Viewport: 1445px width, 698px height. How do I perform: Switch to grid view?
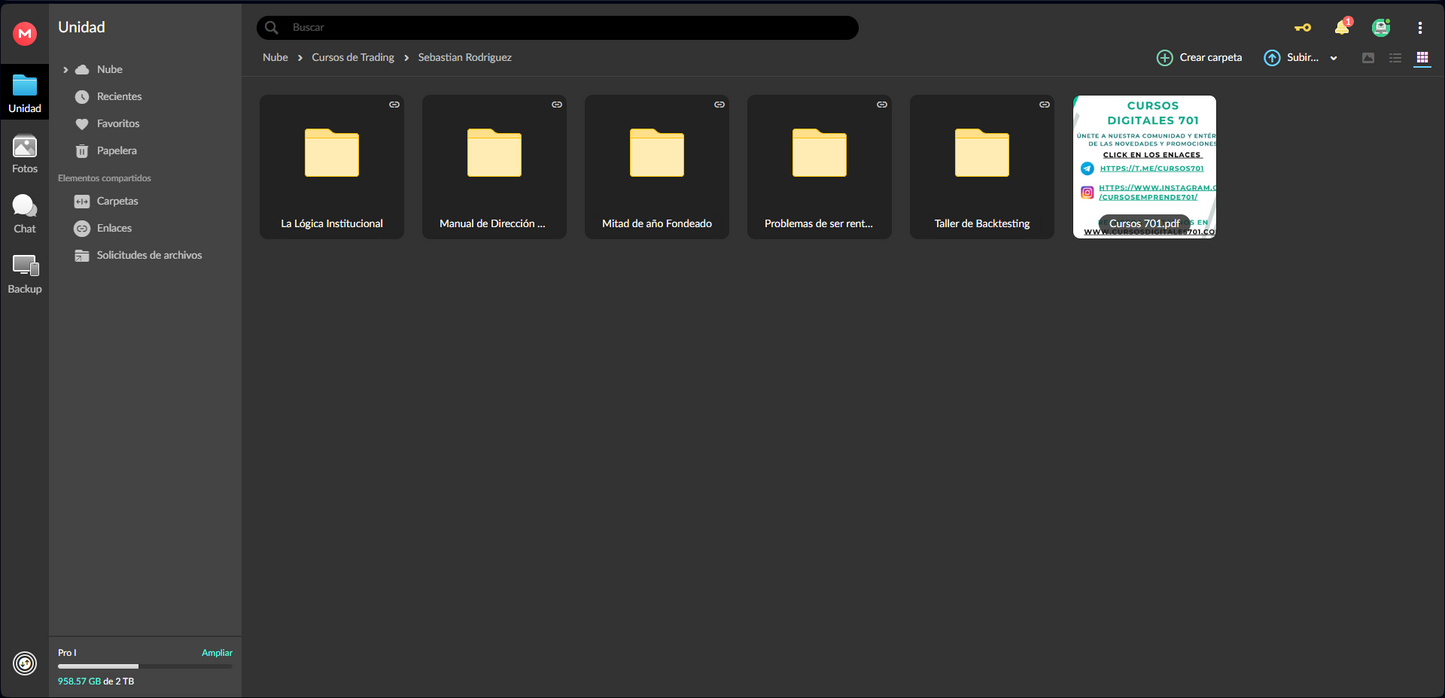(1422, 58)
